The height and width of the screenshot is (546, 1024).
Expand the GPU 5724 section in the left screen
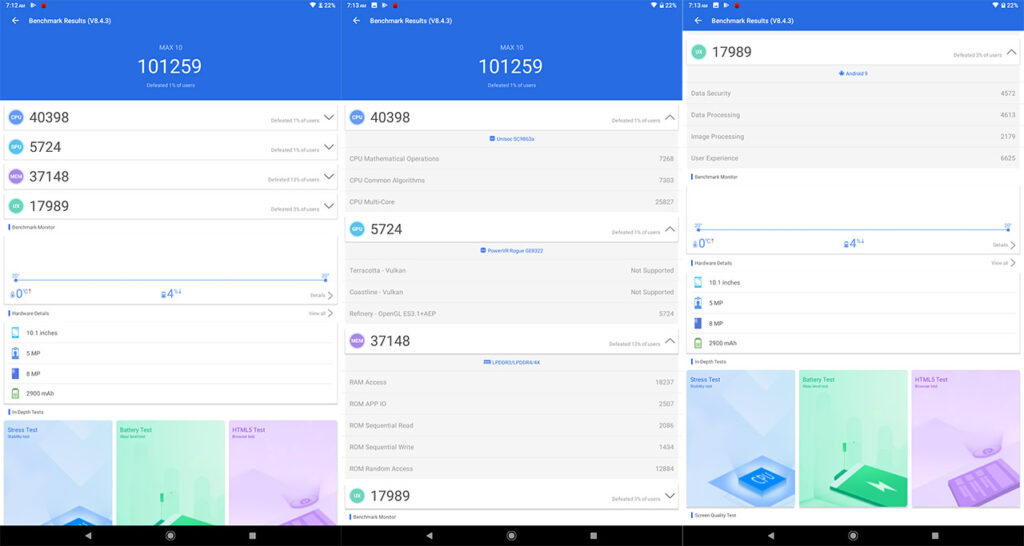tap(328, 147)
